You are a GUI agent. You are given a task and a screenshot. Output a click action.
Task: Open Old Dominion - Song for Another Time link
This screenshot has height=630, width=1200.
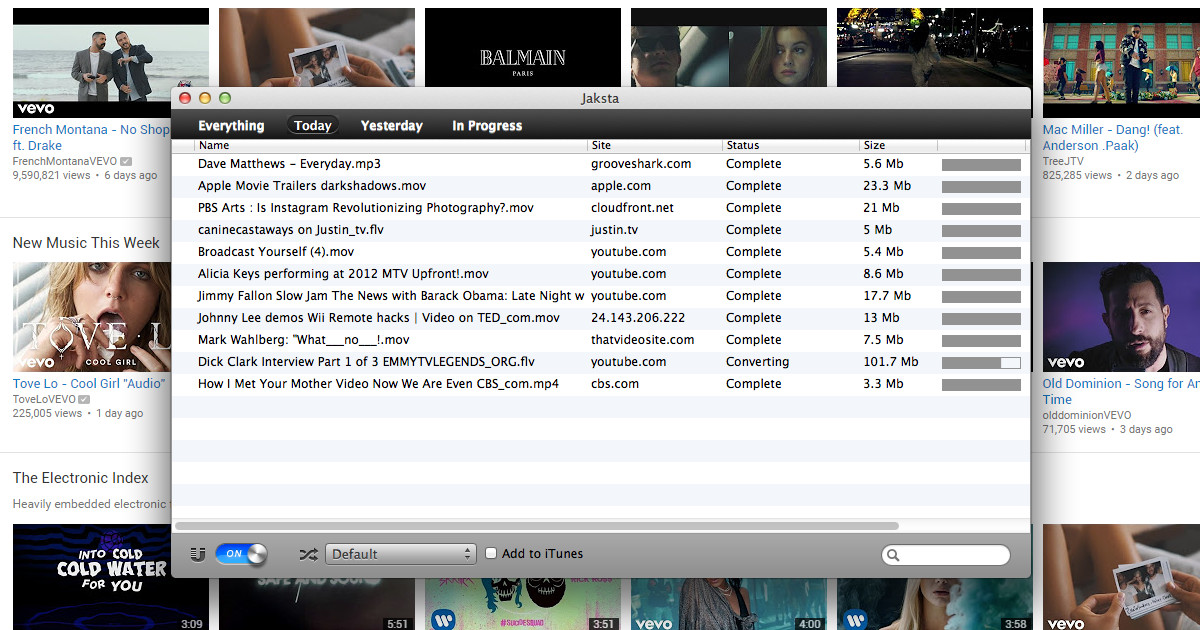tap(1120, 391)
